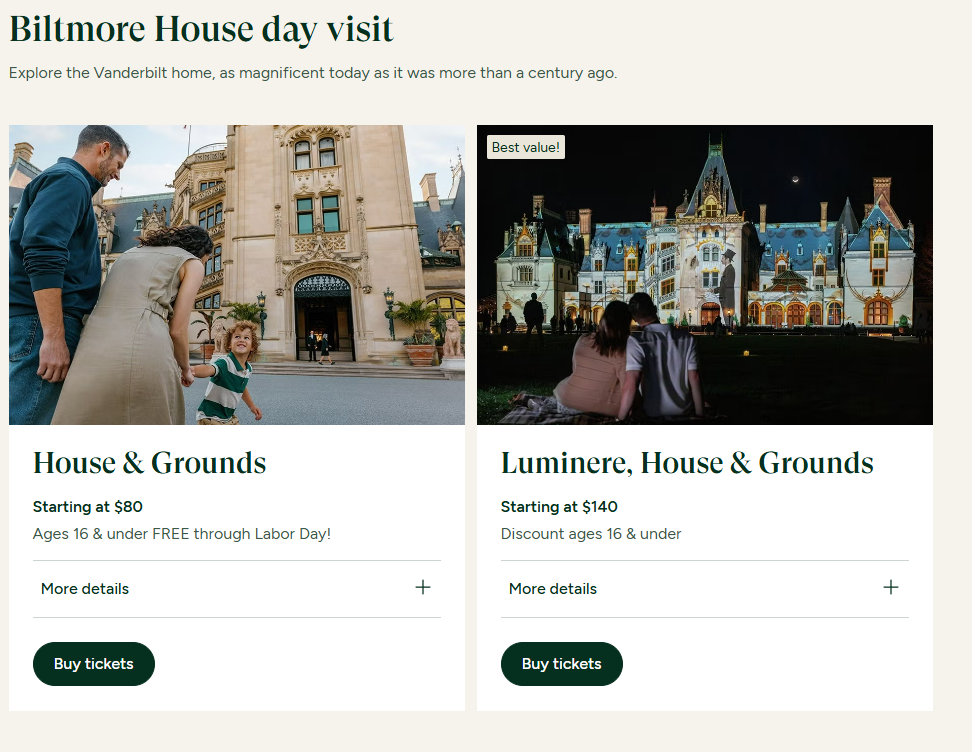Click Ages 16 & under FREE through Labor Day text

(x=182, y=534)
